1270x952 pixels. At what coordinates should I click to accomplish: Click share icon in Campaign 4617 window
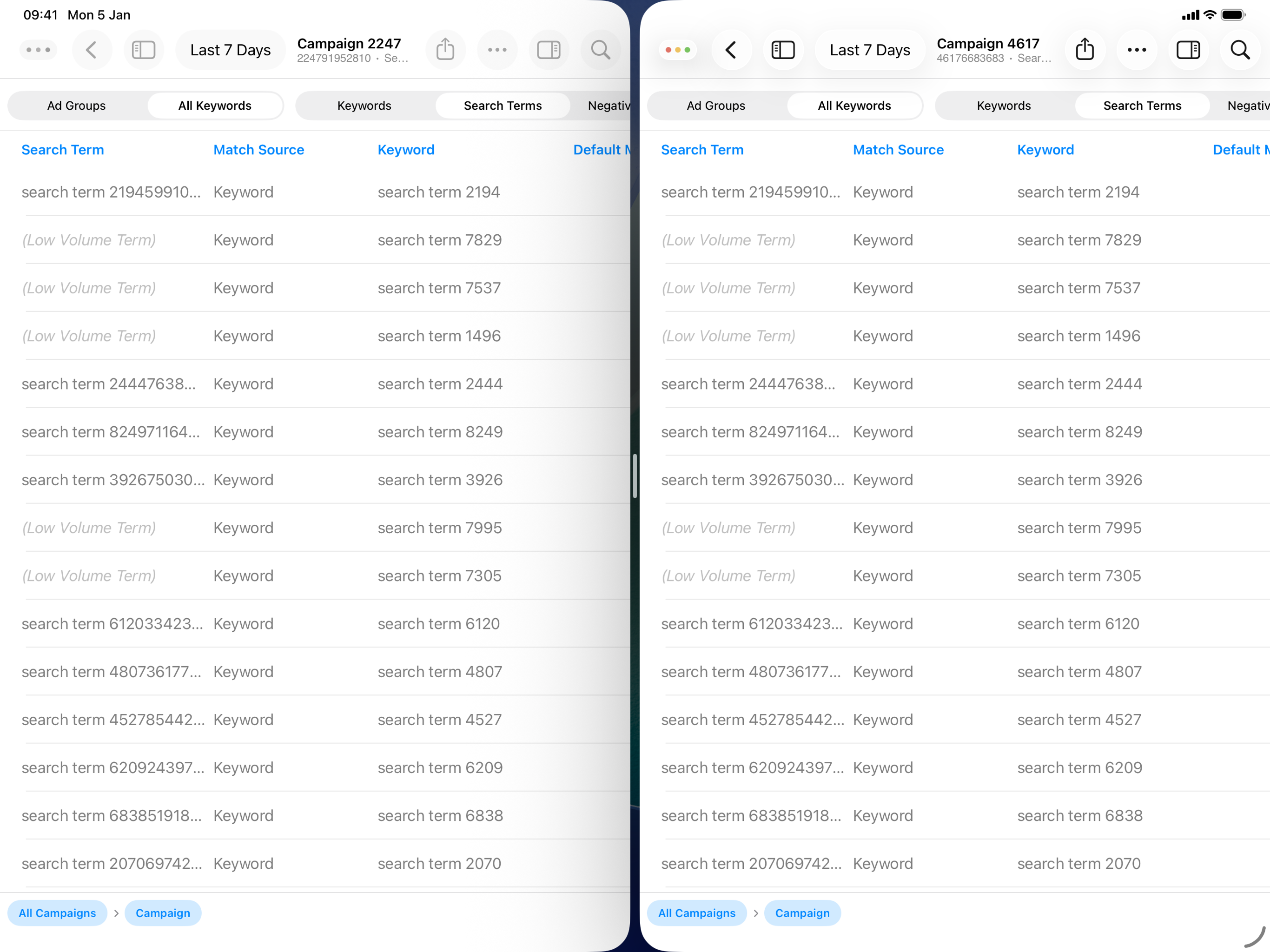(1084, 50)
